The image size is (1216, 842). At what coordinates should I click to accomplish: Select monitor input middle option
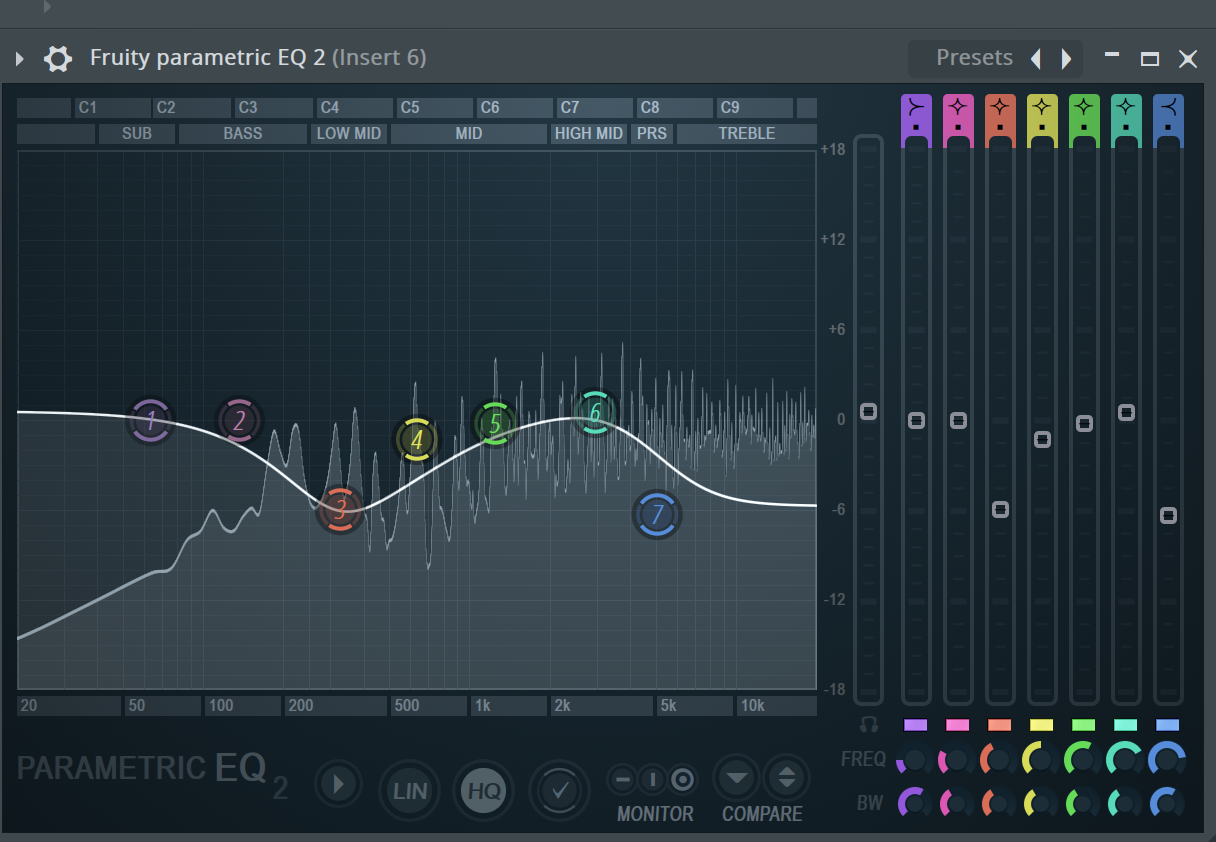[652, 779]
